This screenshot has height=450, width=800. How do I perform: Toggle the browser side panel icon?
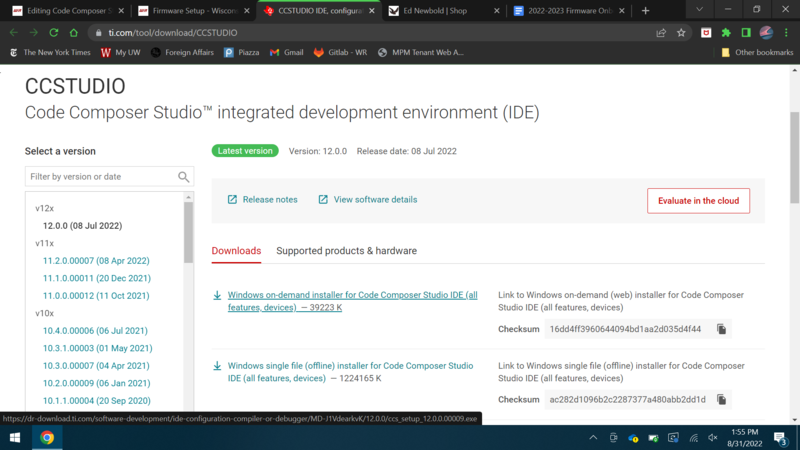746,33
